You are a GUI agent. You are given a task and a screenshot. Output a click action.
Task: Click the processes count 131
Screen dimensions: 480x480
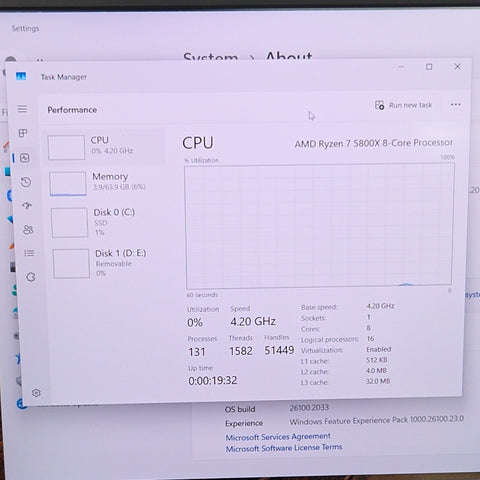pyautogui.click(x=197, y=352)
